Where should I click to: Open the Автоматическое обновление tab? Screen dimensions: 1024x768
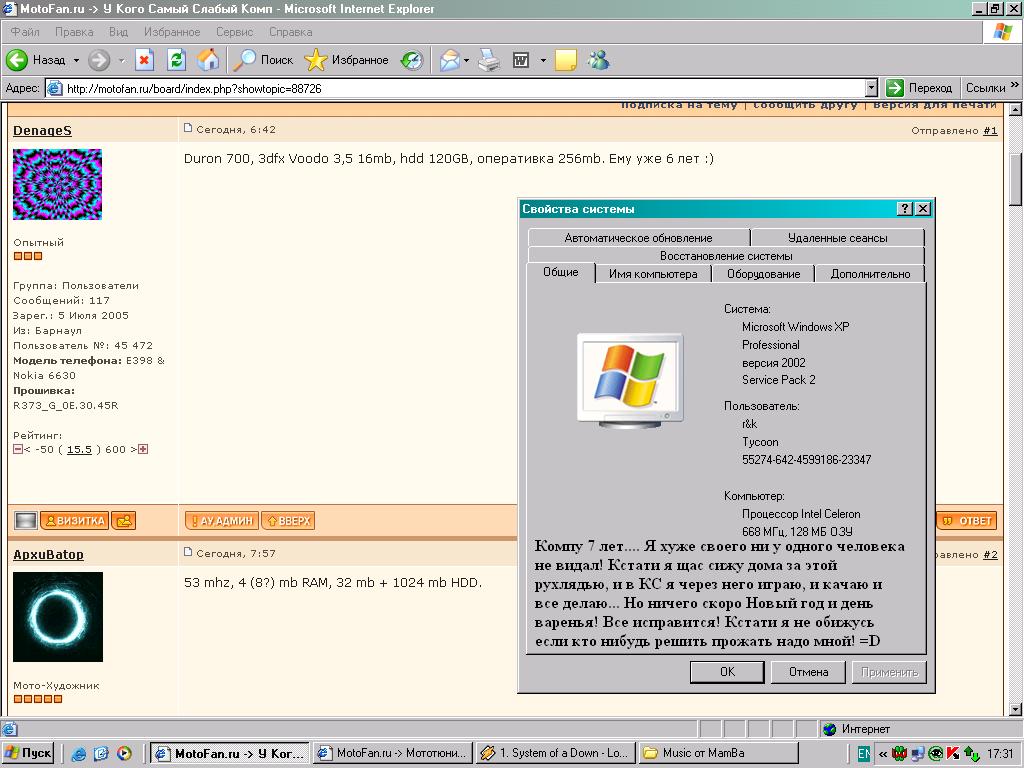(x=638, y=238)
